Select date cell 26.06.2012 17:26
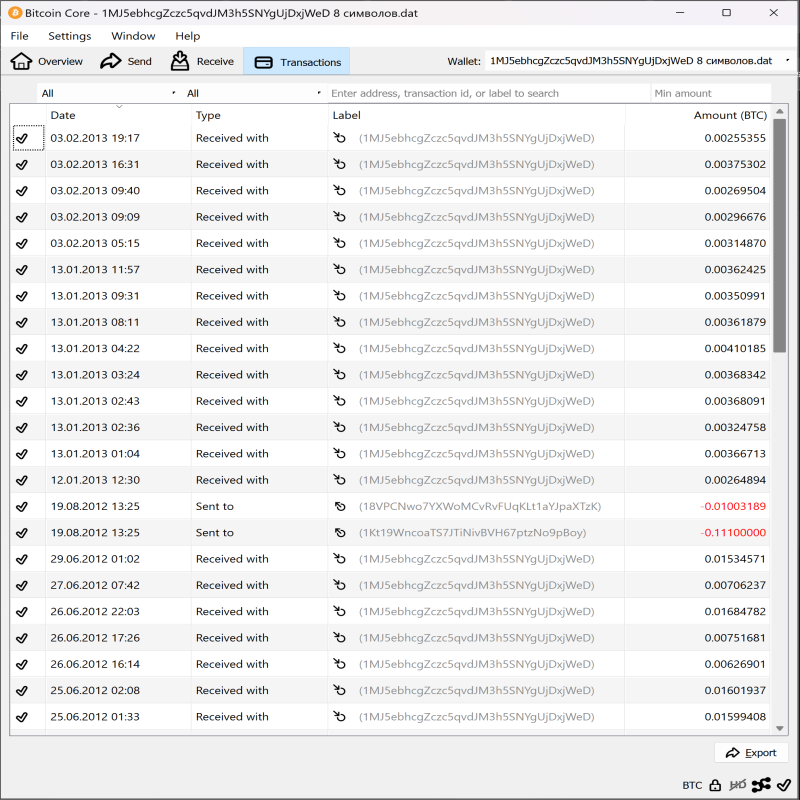This screenshot has width=800, height=800. pyautogui.click(x=95, y=638)
